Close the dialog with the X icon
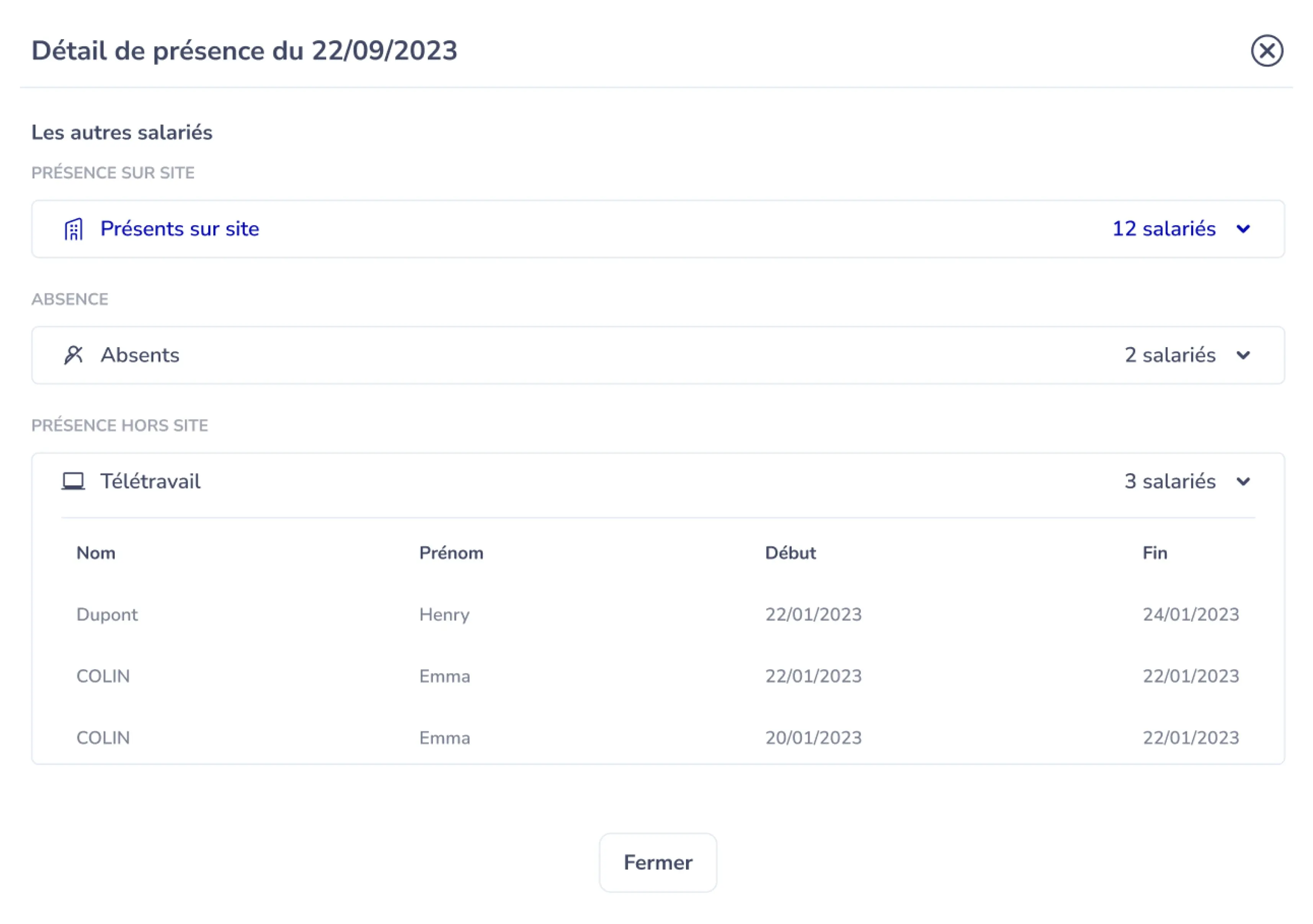 tap(1267, 51)
